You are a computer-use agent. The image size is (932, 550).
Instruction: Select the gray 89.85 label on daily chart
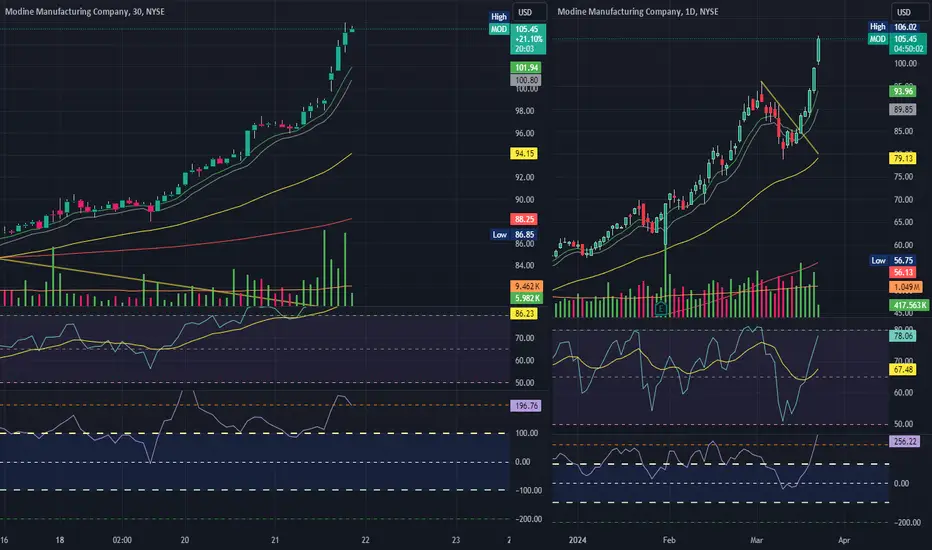pos(902,109)
